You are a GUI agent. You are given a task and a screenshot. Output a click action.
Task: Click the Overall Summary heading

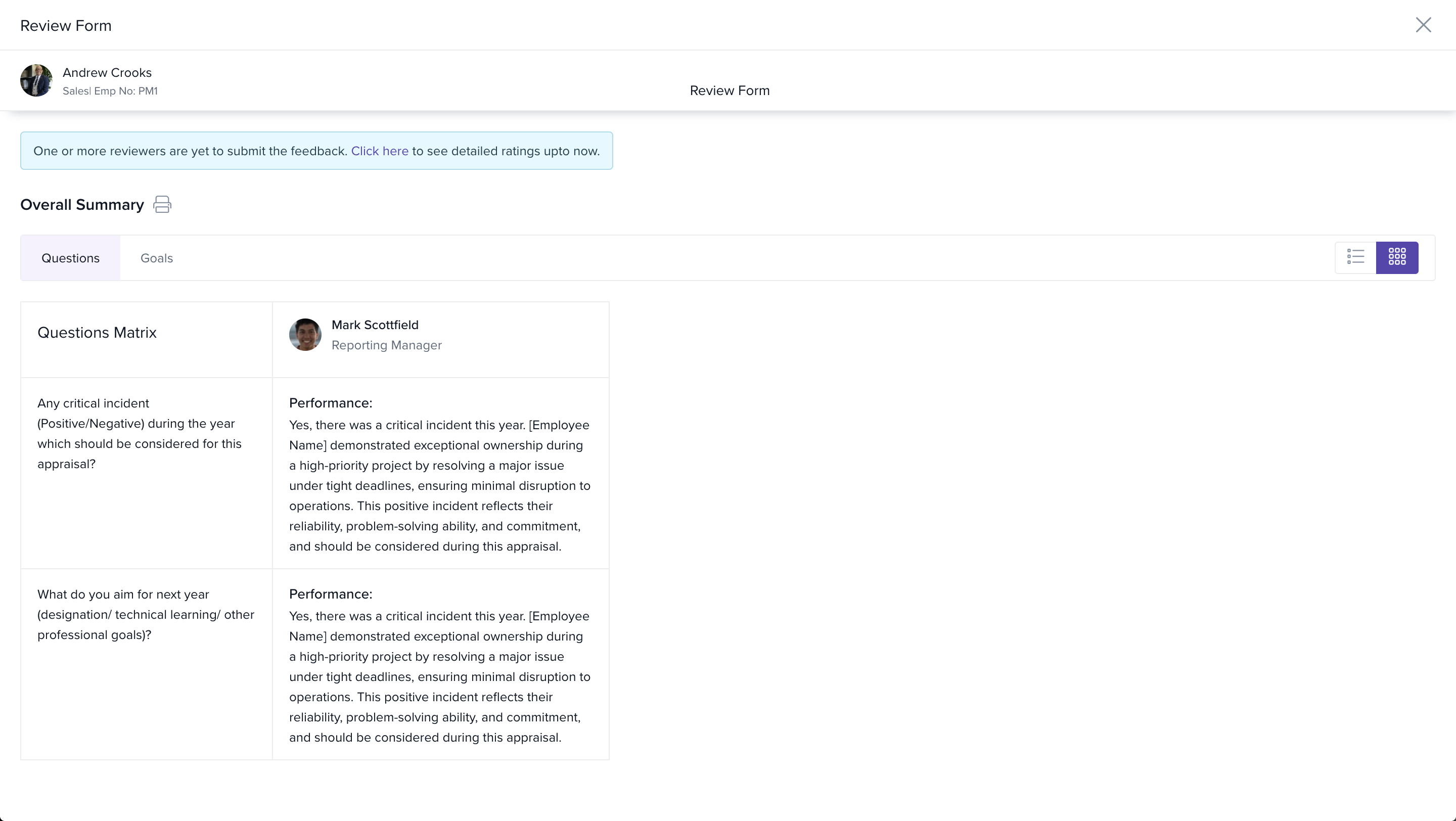pos(82,205)
